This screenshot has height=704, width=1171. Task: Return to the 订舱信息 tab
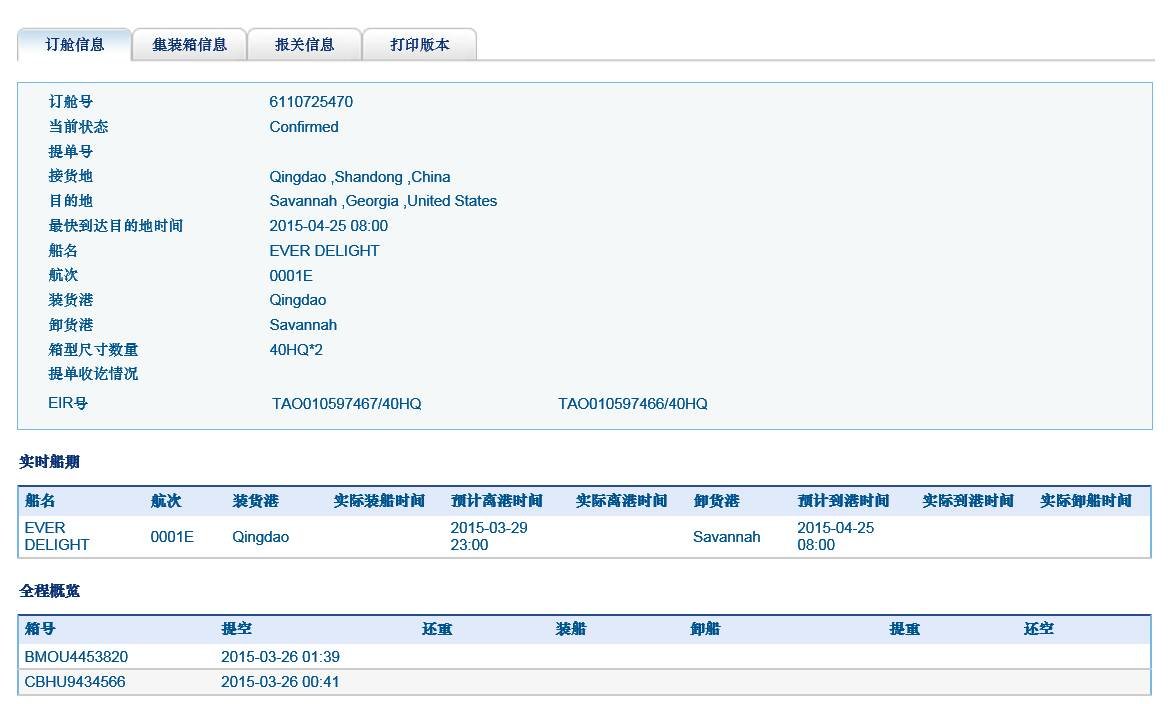(75, 44)
